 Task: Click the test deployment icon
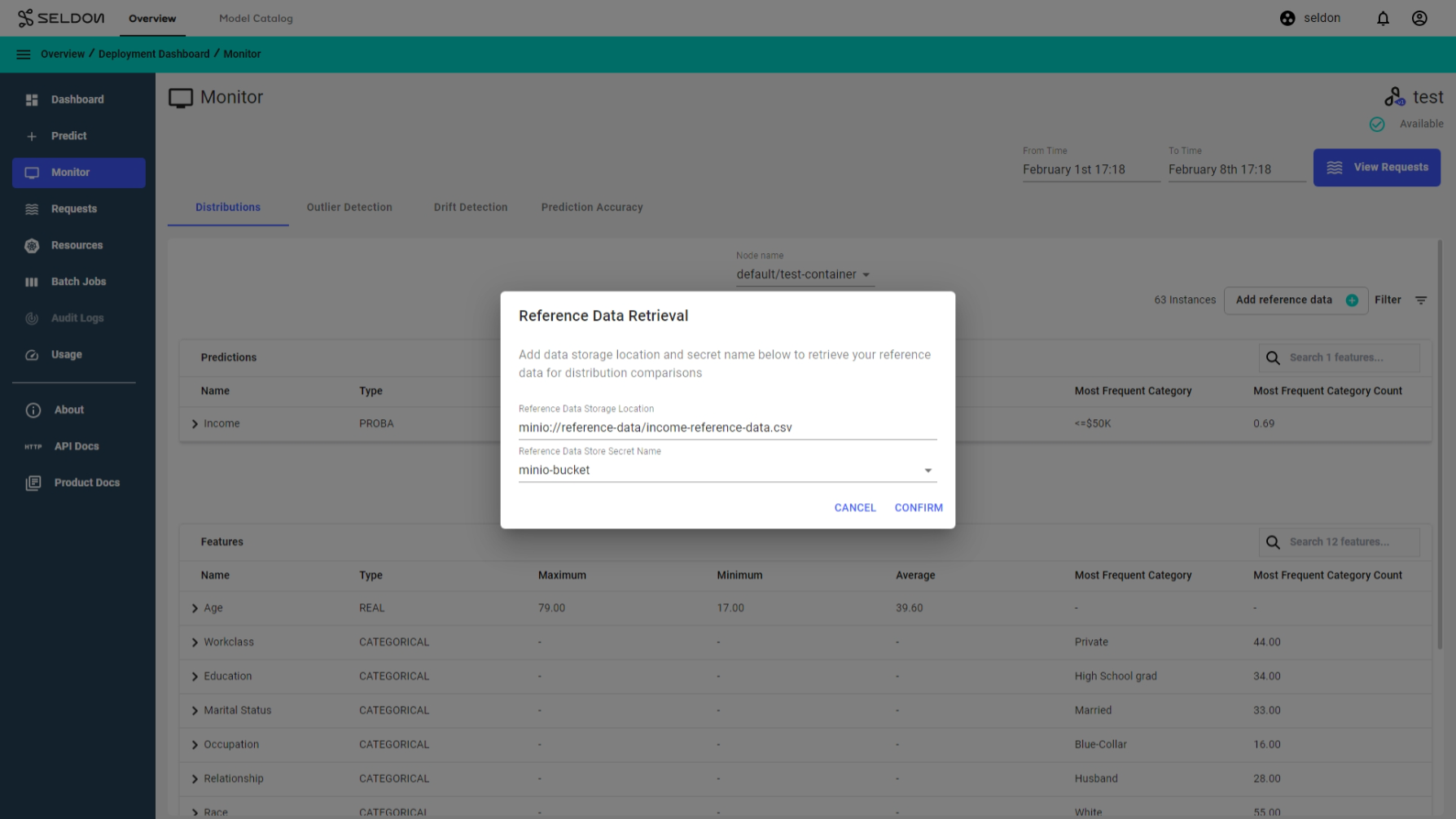1394,97
